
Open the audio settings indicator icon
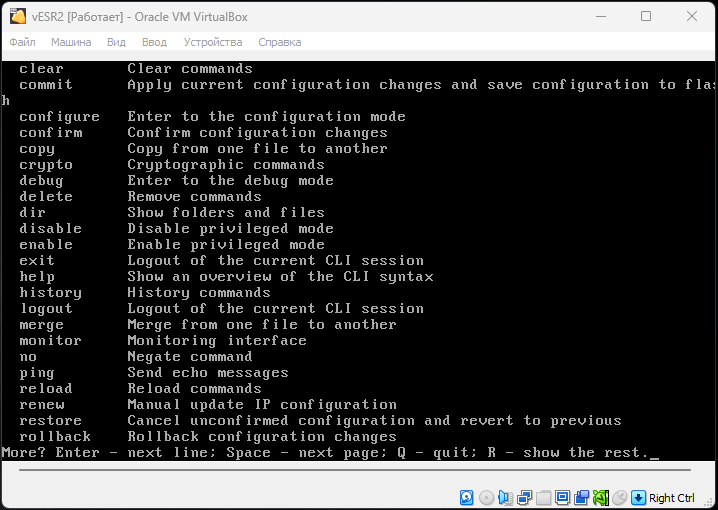[x=505, y=497]
